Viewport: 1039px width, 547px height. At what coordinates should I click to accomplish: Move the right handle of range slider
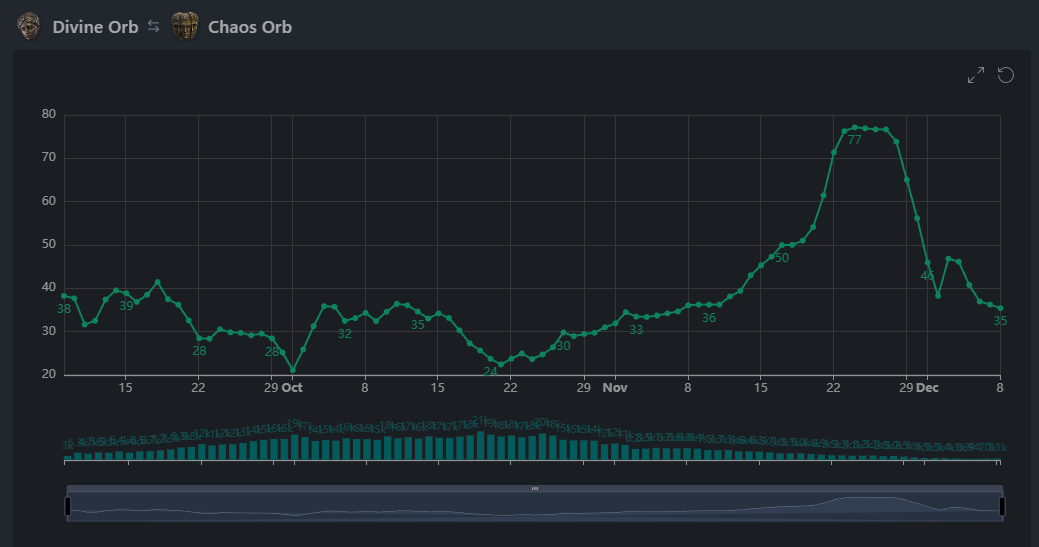click(1002, 506)
